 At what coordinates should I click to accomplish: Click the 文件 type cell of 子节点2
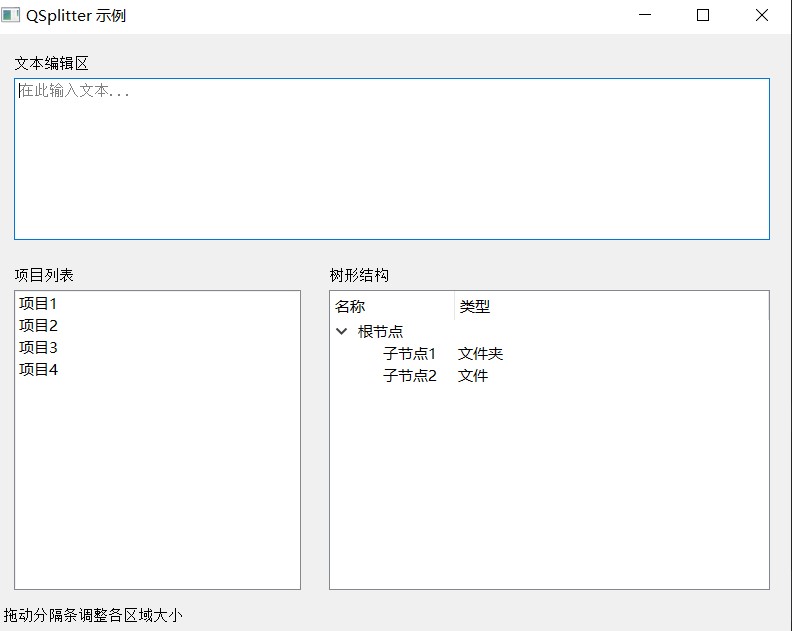pyautogui.click(x=473, y=376)
